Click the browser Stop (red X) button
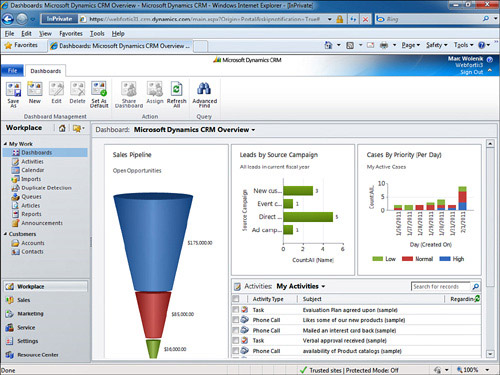 [x=366, y=19]
